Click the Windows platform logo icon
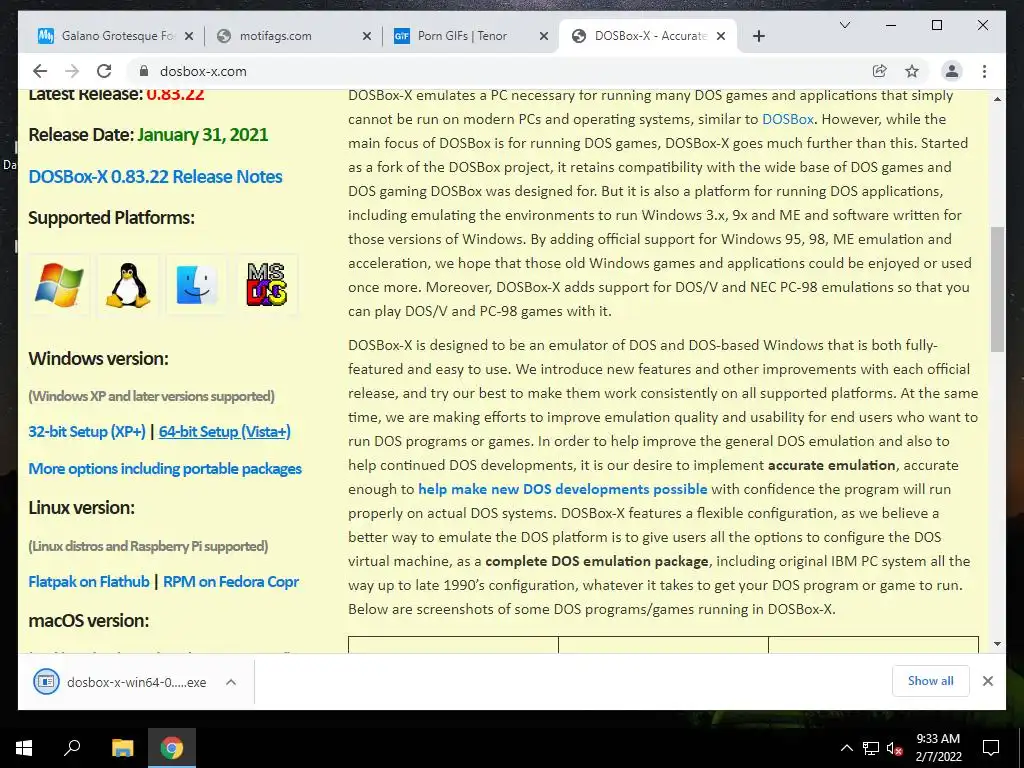 59,285
